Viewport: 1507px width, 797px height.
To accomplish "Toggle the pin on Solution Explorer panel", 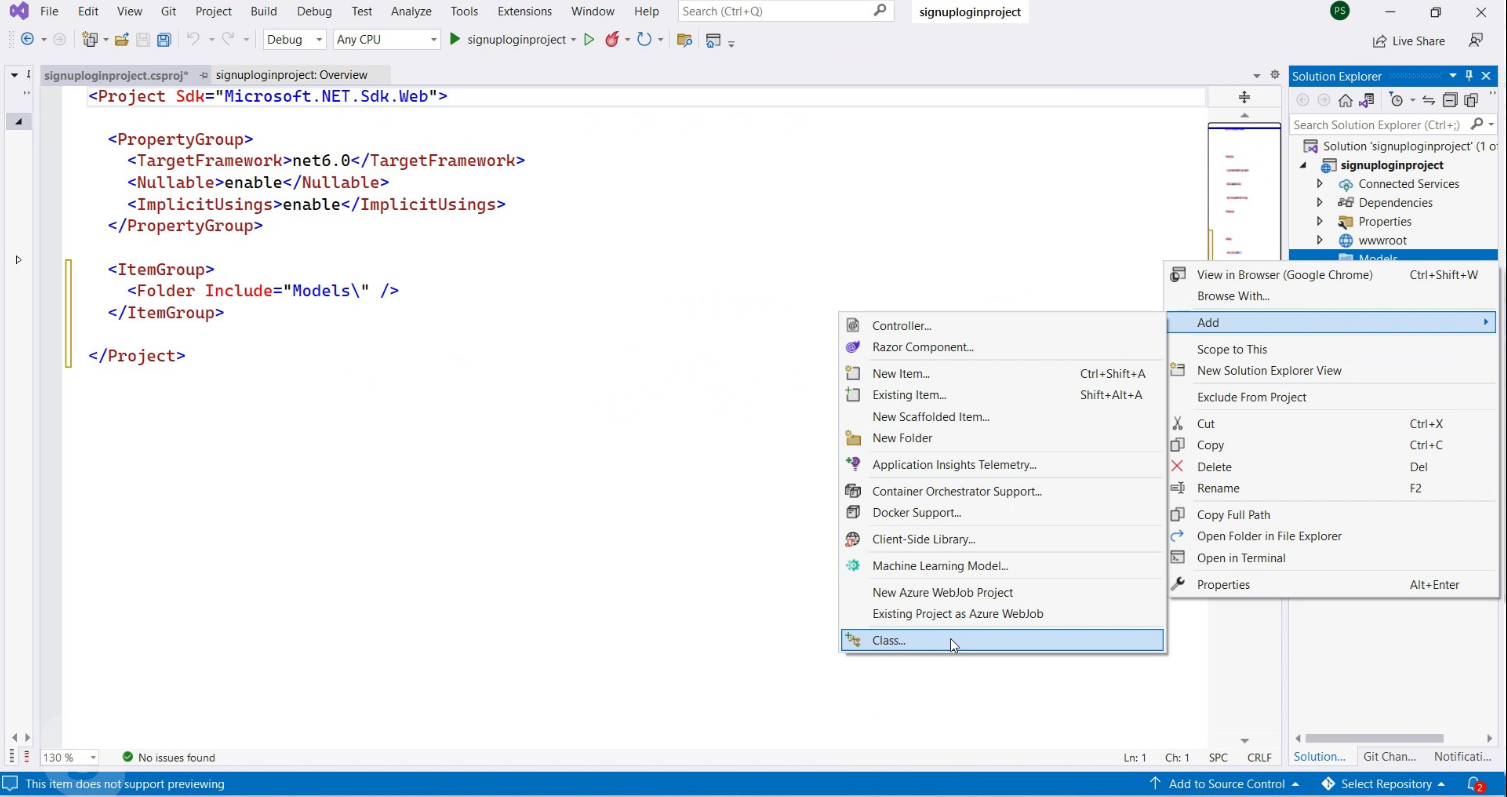I will pyautogui.click(x=1469, y=76).
